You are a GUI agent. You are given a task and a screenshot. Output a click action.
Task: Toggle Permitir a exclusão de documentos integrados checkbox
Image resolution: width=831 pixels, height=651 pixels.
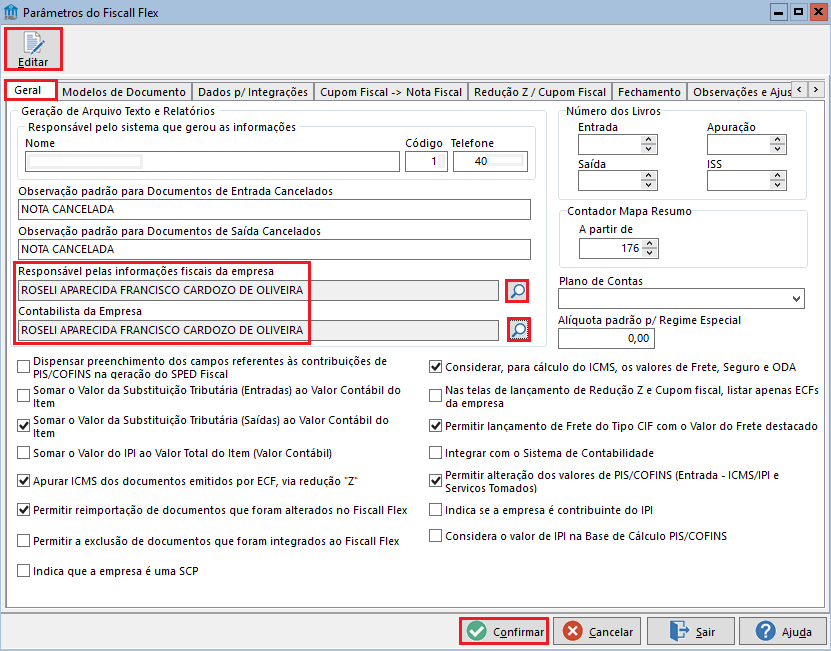point(23,541)
